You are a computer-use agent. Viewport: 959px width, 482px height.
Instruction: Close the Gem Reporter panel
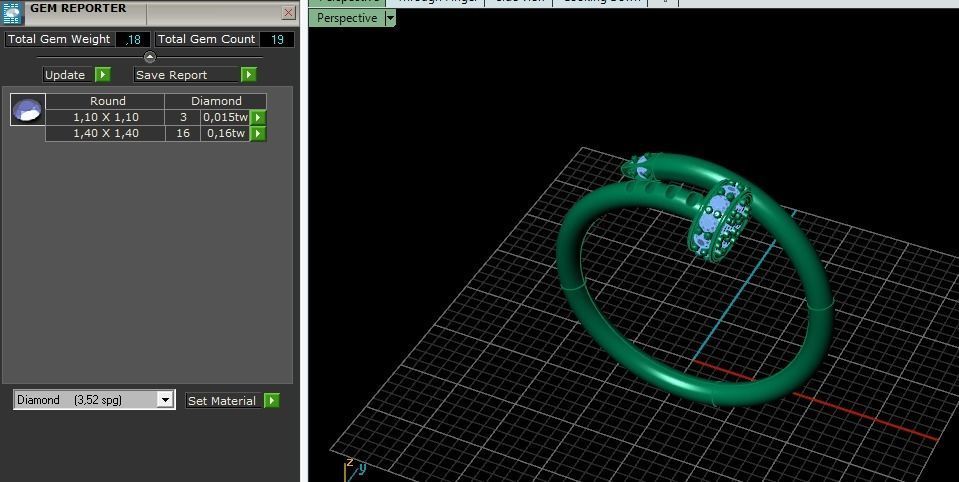(x=289, y=12)
